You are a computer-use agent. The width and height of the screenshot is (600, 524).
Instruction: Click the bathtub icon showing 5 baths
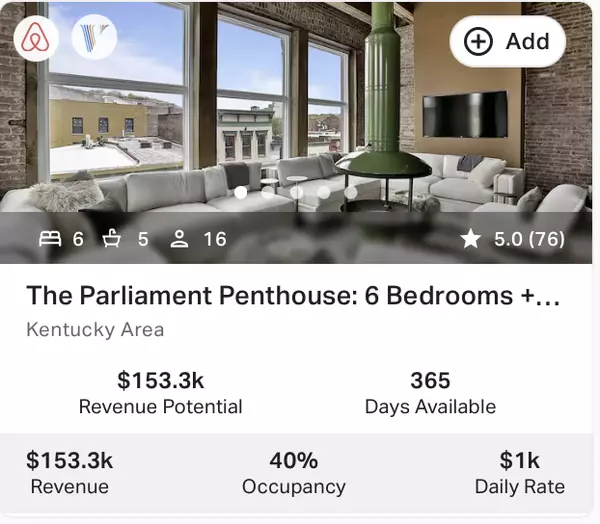(x=115, y=239)
